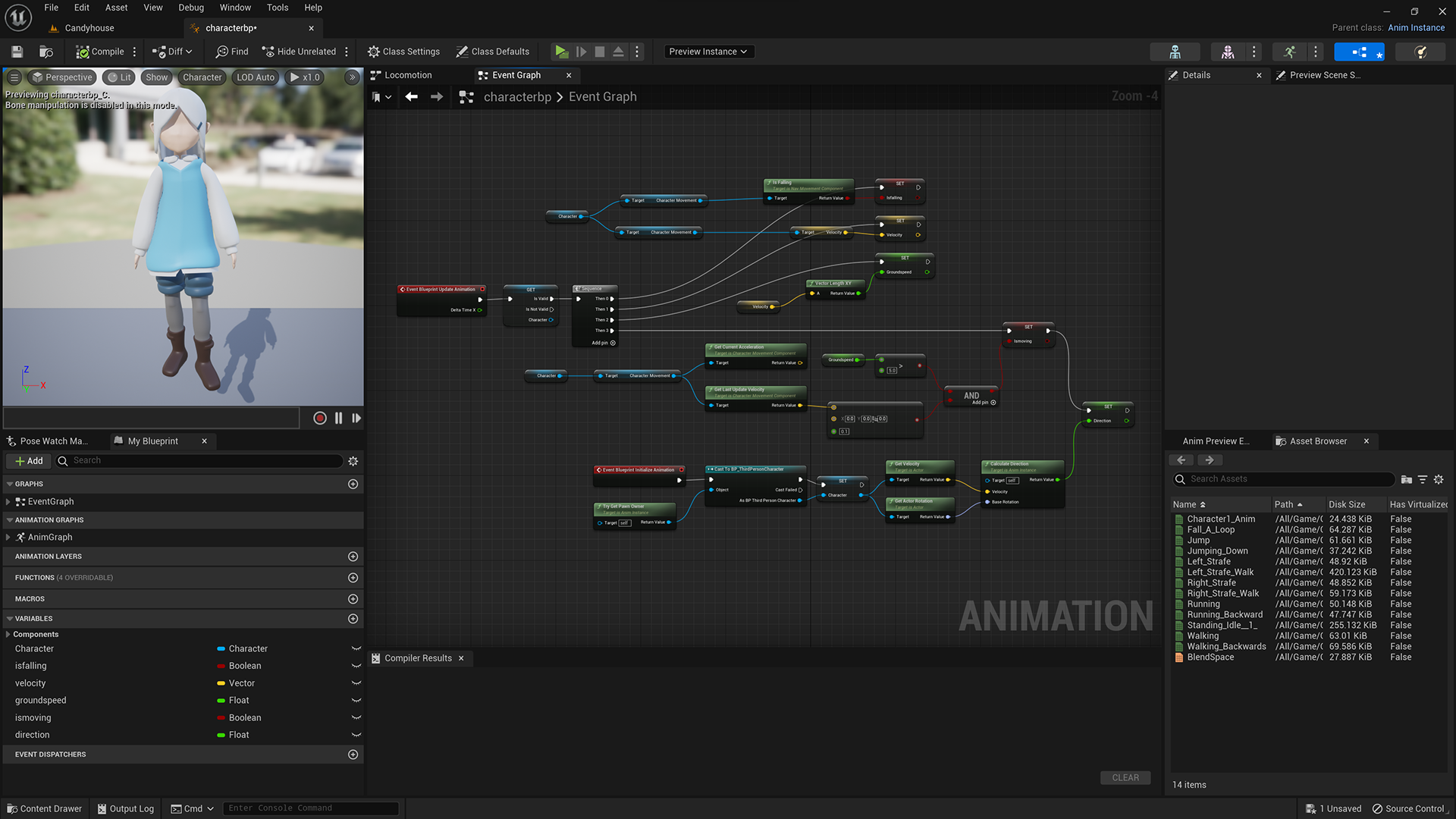Open Class Settings
The width and height of the screenshot is (1456, 819).
coord(403,52)
